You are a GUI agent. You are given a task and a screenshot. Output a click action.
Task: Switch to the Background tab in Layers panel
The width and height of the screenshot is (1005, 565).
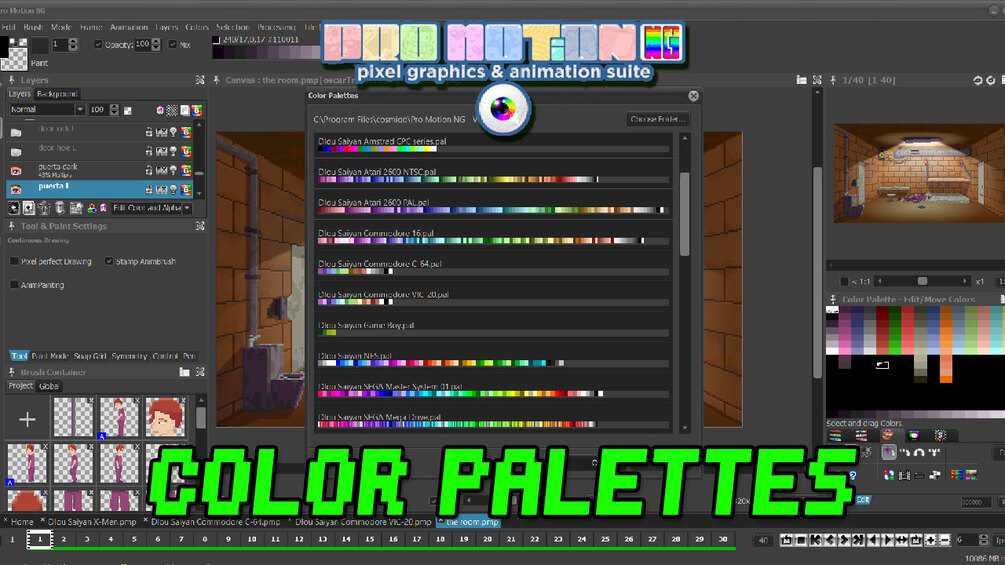pyautogui.click(x=57, y=94)
